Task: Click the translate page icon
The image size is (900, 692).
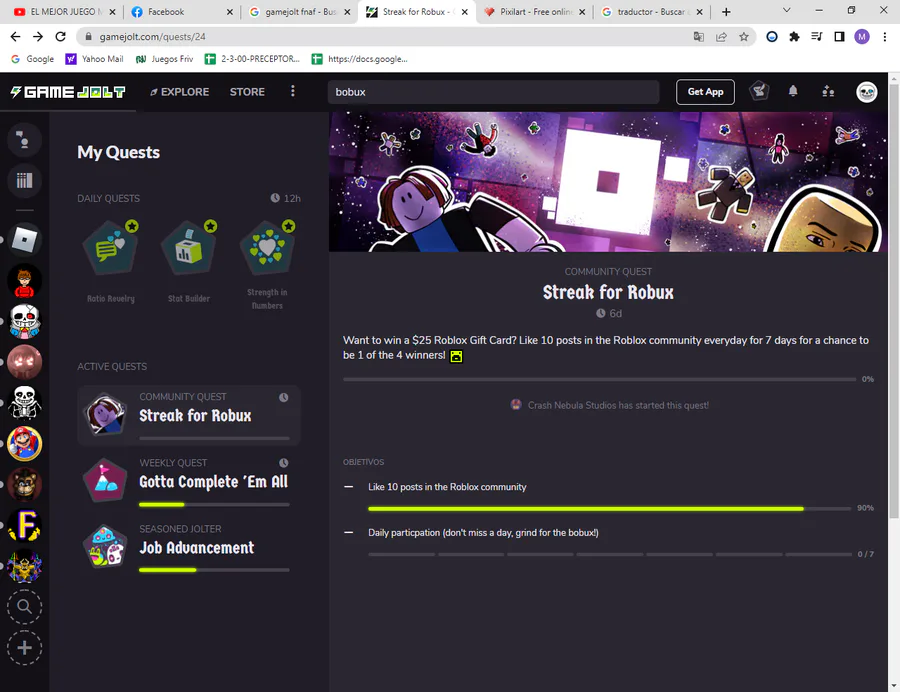Action: tap(699, 37)
